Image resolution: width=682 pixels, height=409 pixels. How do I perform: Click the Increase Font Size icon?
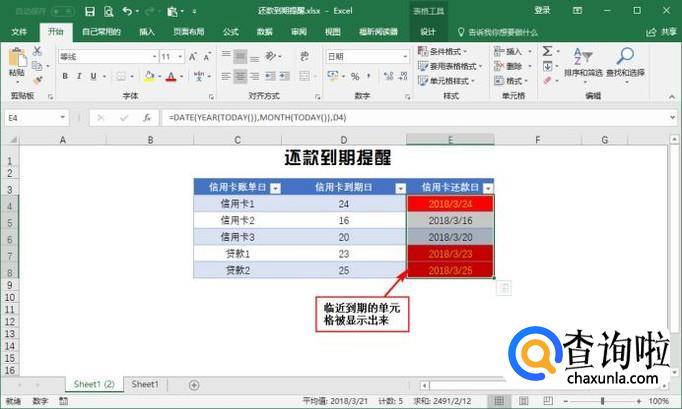point(192,57)
